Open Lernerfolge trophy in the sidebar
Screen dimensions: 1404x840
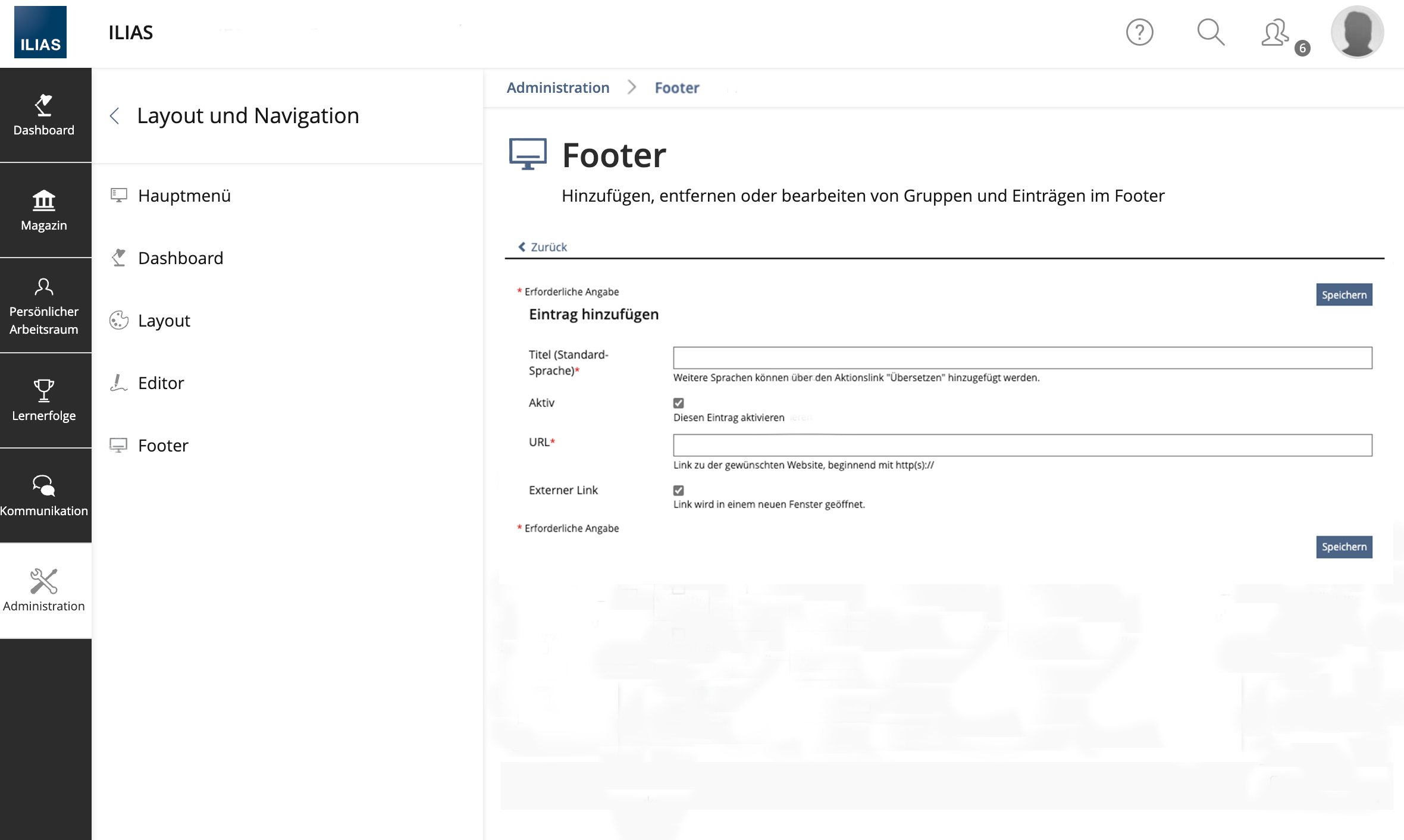pyautogui.click(x=44, y=400)
